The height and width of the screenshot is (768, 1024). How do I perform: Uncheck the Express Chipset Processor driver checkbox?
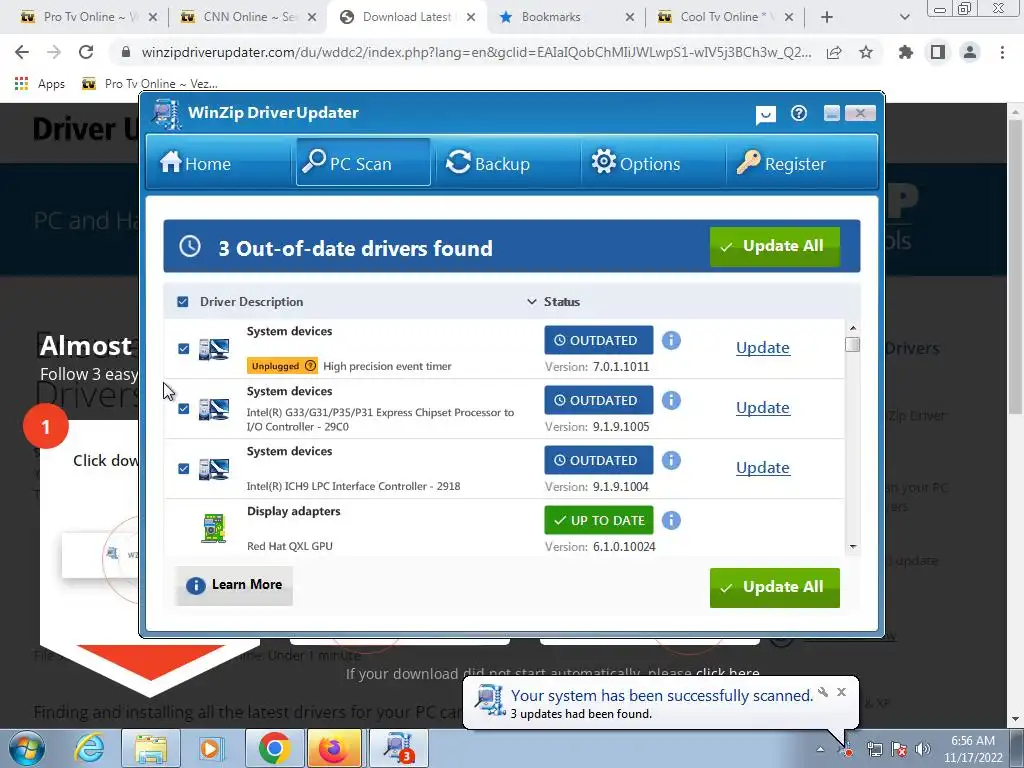[x=184, y=409]
